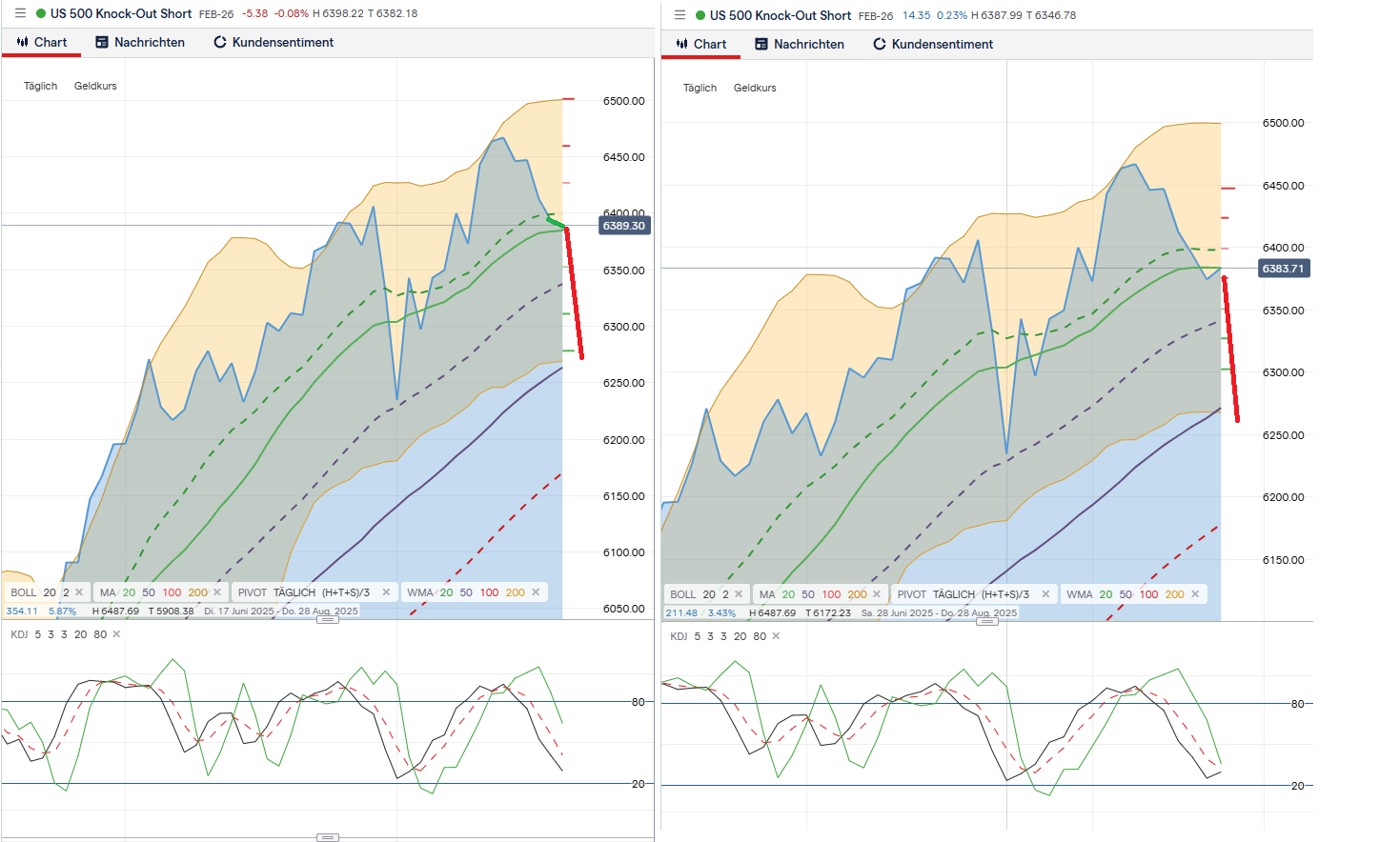
Task: Click the -0.08% change in left header
Action: pyautogui.click(x=291, y=13)
